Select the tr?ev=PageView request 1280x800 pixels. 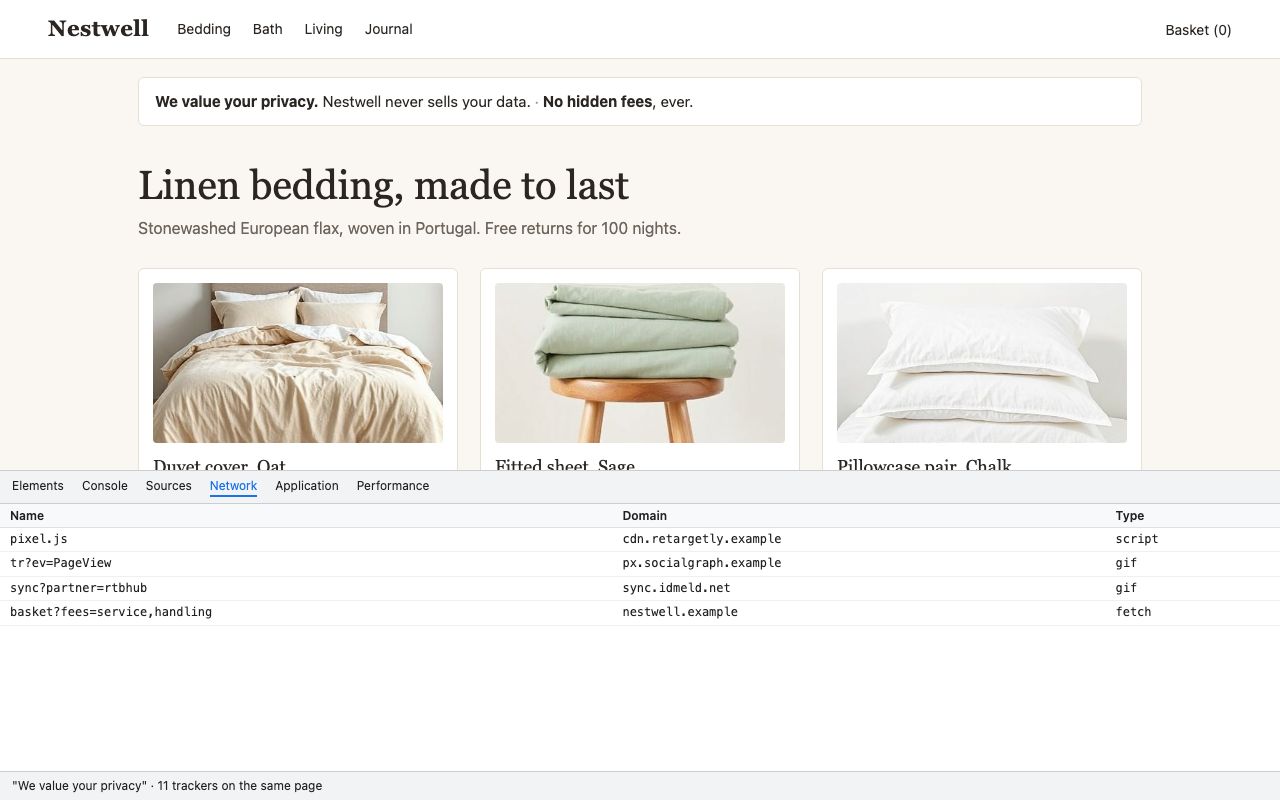point(640,563)
